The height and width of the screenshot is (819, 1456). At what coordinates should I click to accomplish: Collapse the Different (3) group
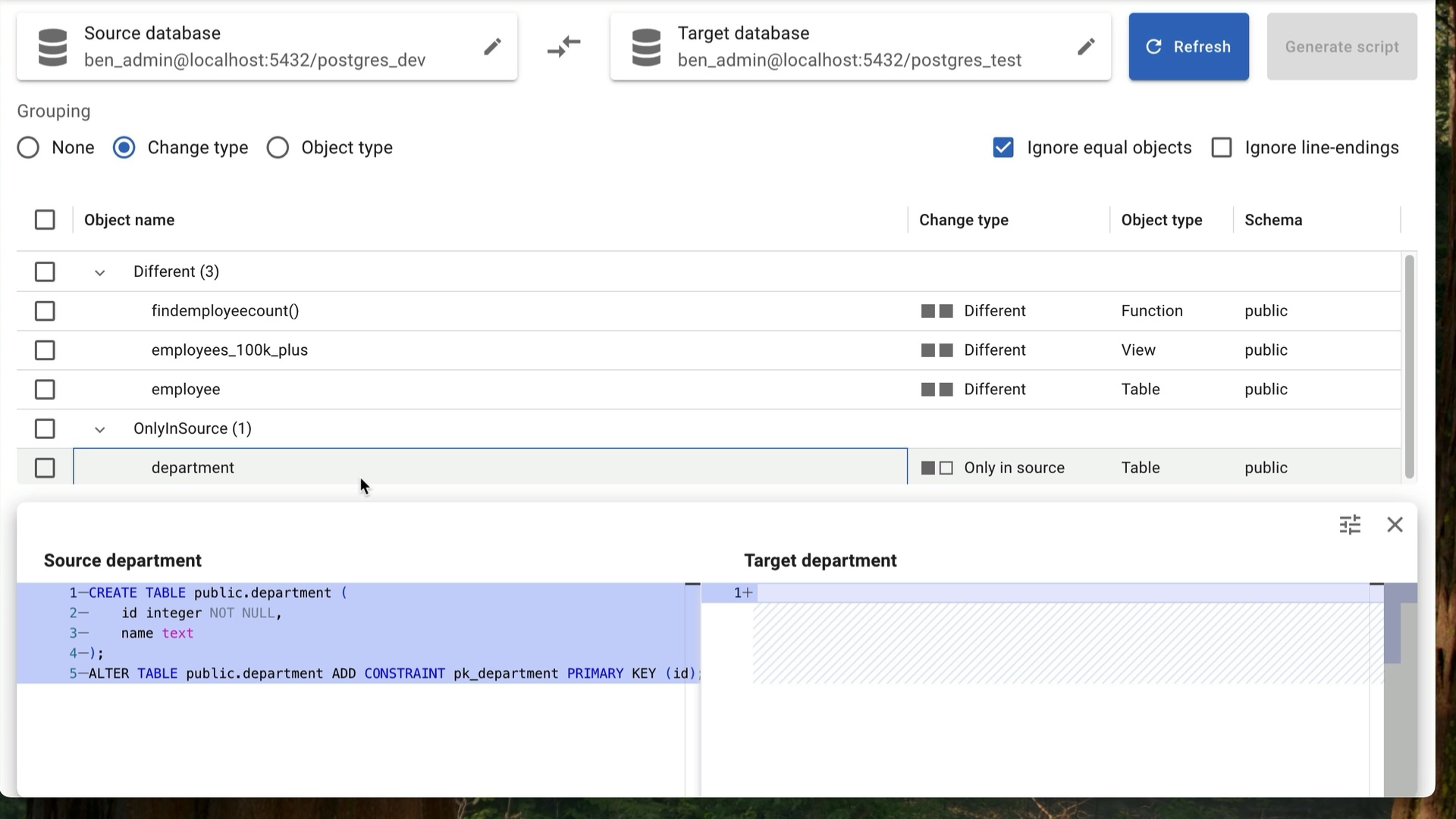[x=99, y=272]
